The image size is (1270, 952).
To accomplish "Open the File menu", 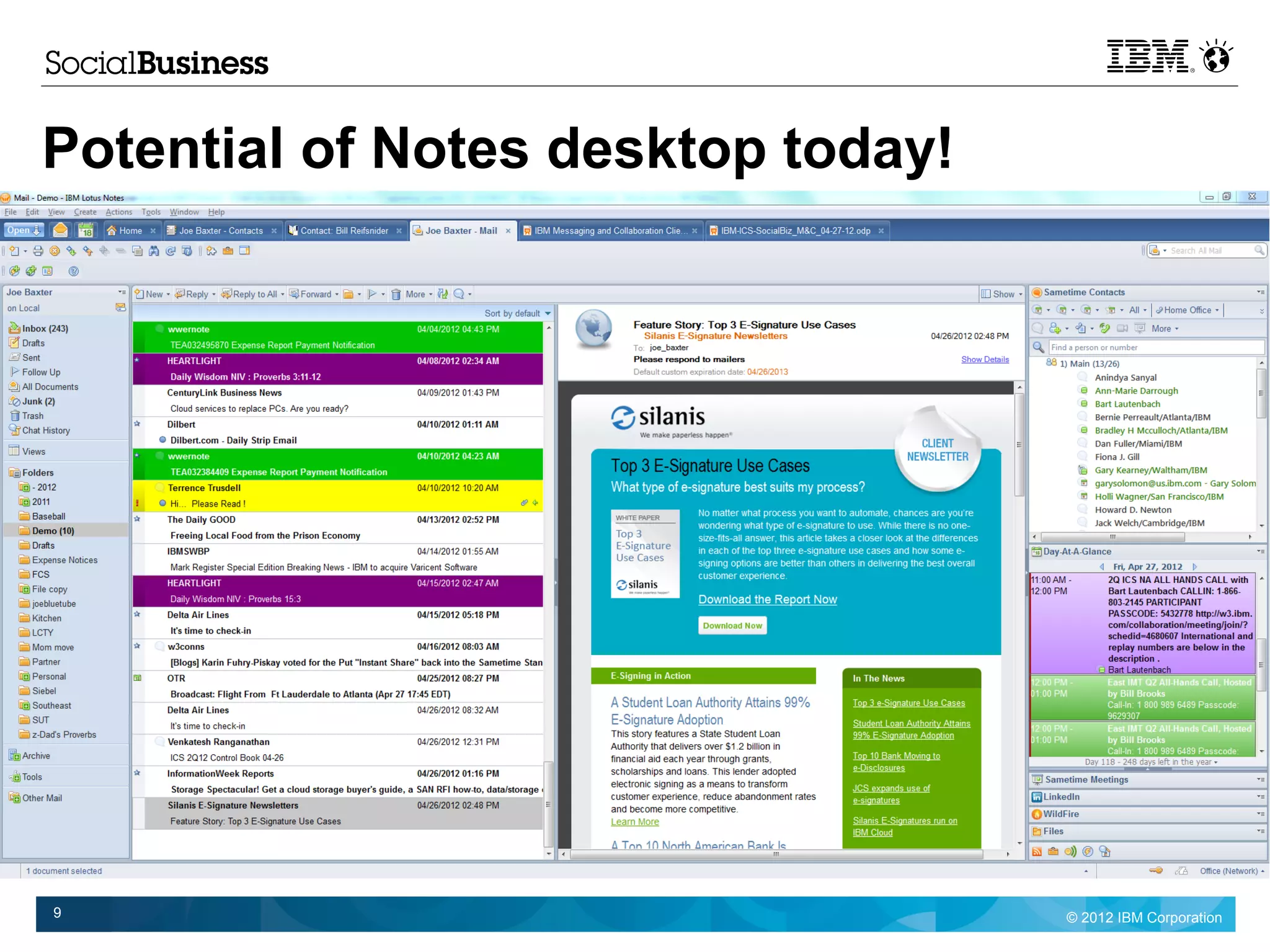I will point(11,212).
